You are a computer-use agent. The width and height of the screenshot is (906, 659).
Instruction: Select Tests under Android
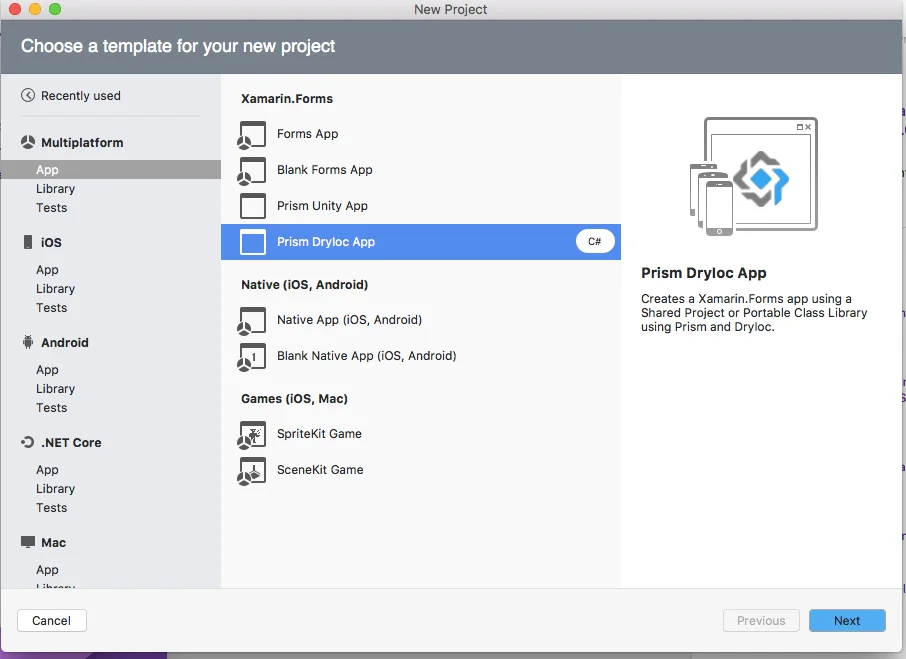[51, 408]
